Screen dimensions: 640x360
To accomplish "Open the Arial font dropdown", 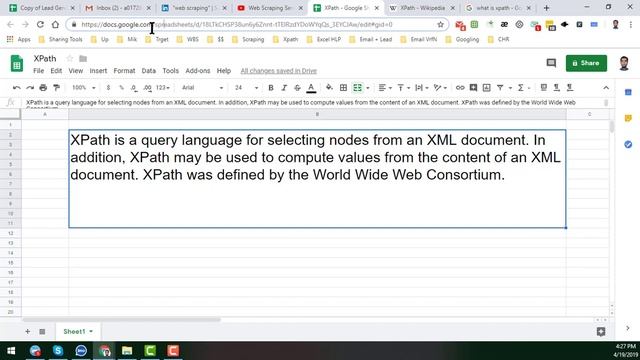I will (202, 88).
